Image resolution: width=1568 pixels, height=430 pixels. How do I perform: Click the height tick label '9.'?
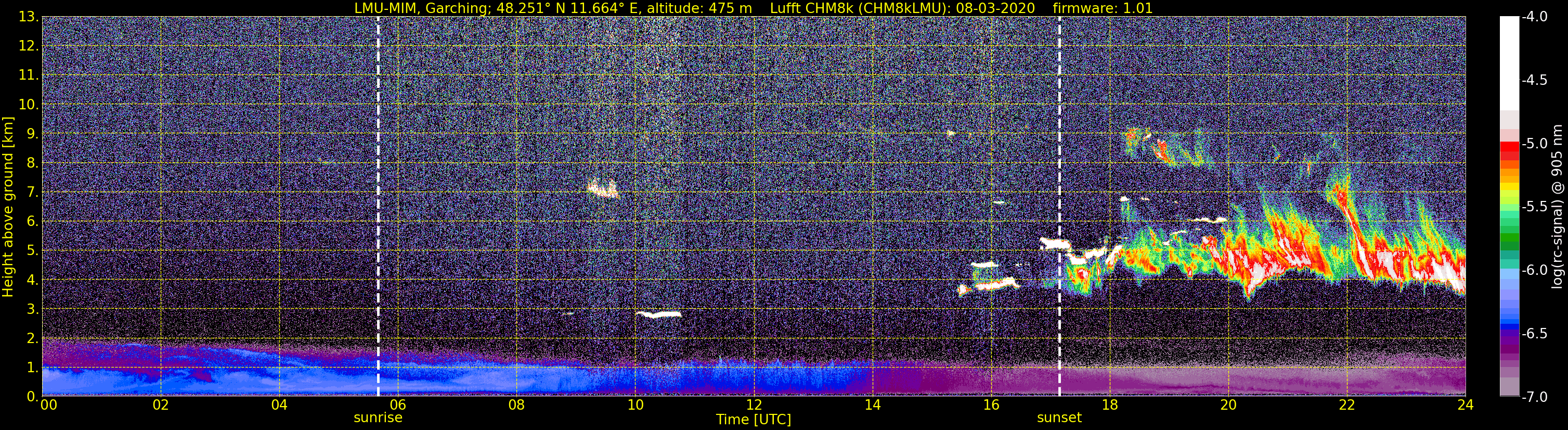coord(32,133)
